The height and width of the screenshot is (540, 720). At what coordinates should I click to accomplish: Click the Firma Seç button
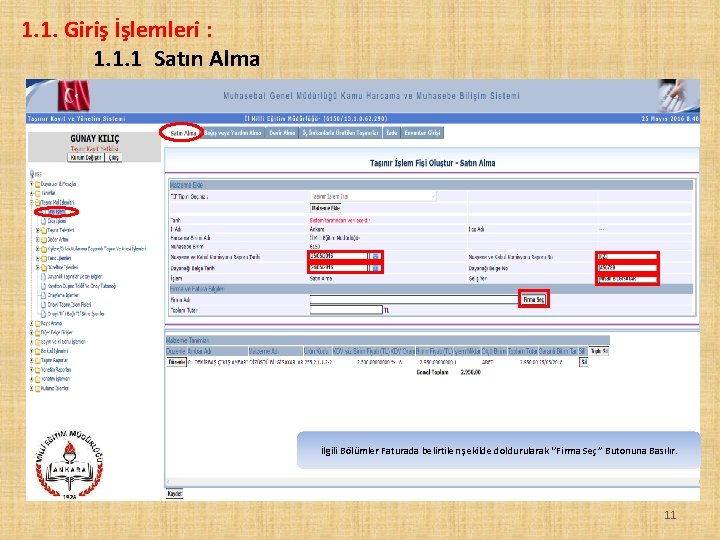[534, 300]
